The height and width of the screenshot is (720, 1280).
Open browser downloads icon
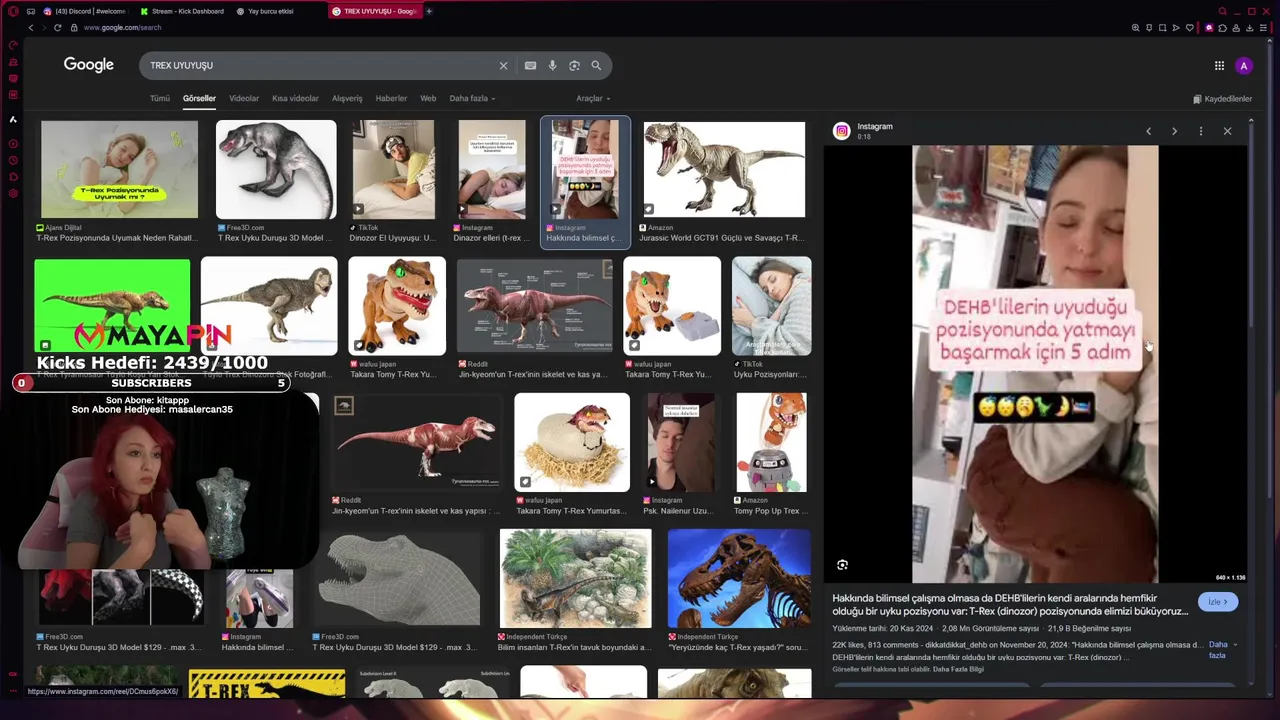(1249, 28)
